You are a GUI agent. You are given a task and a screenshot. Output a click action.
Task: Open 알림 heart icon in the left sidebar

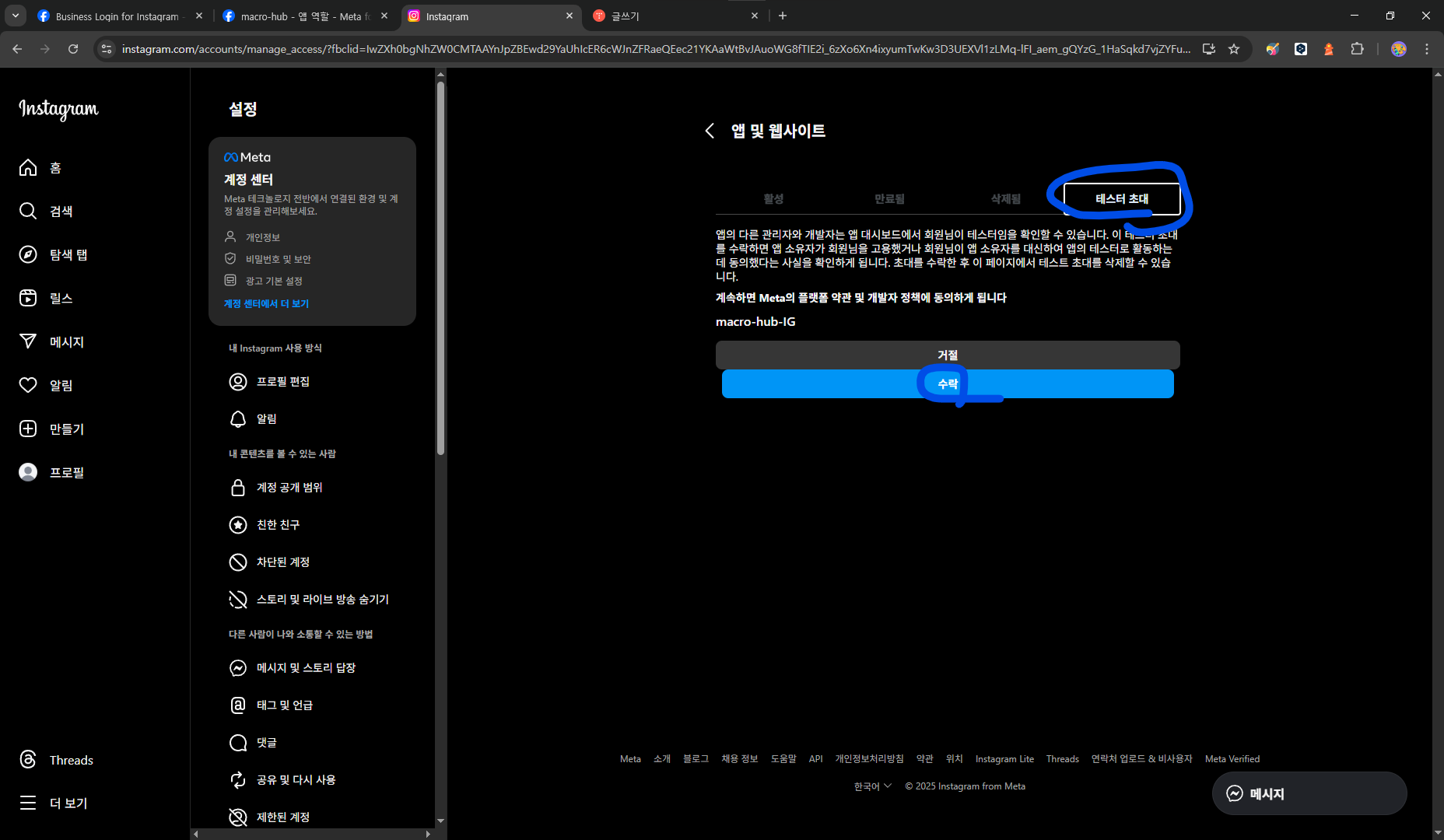coord(28,386)
